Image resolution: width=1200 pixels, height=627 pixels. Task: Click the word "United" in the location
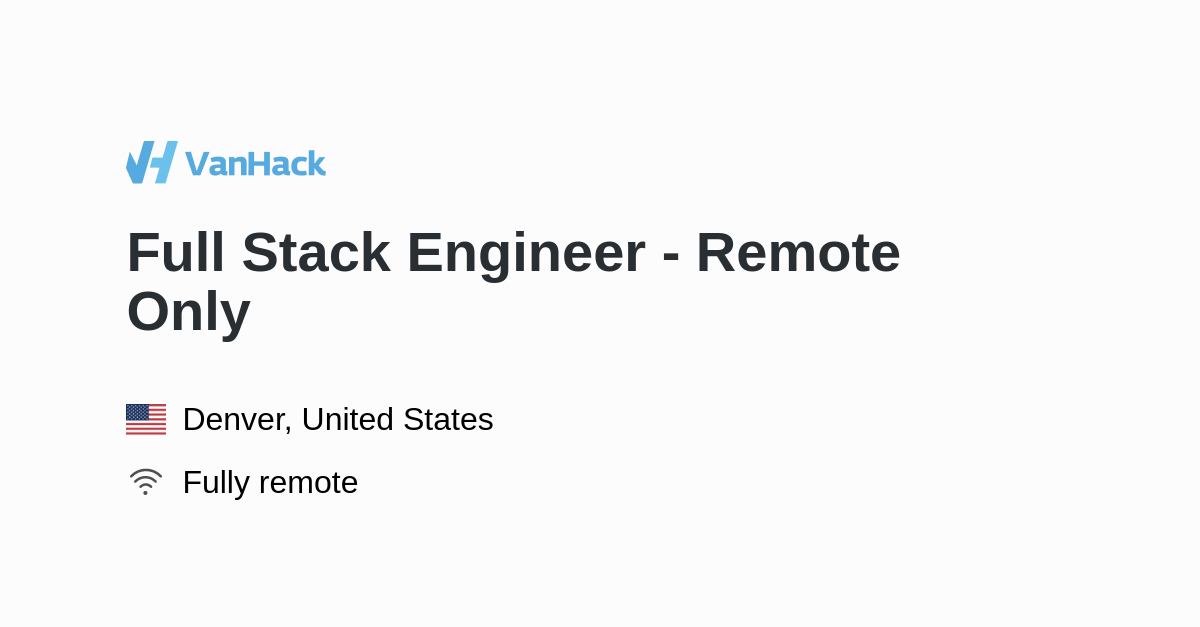(348, 419)
